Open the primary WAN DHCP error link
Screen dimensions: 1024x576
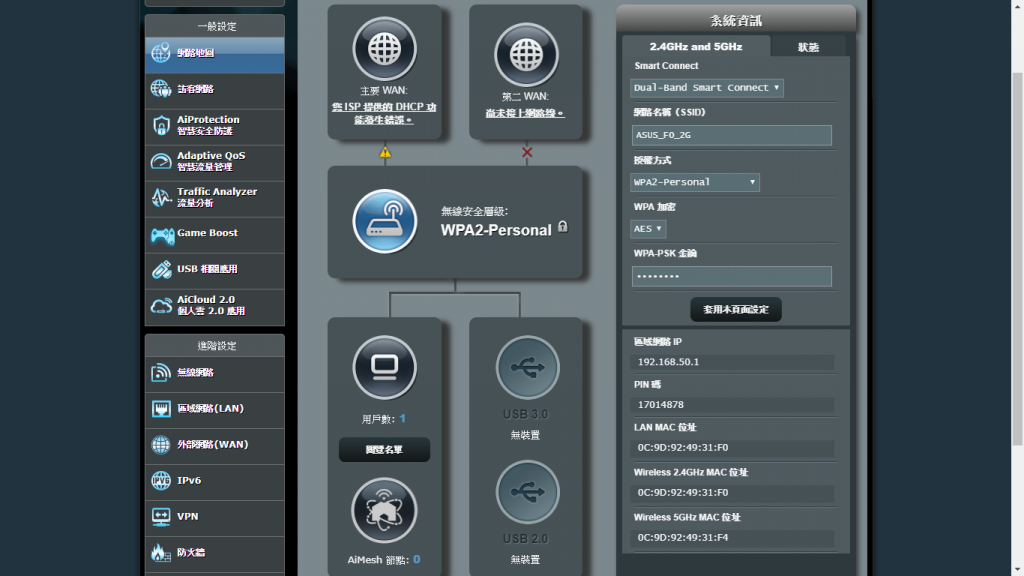pyautogui.click(x=384, y=113)
